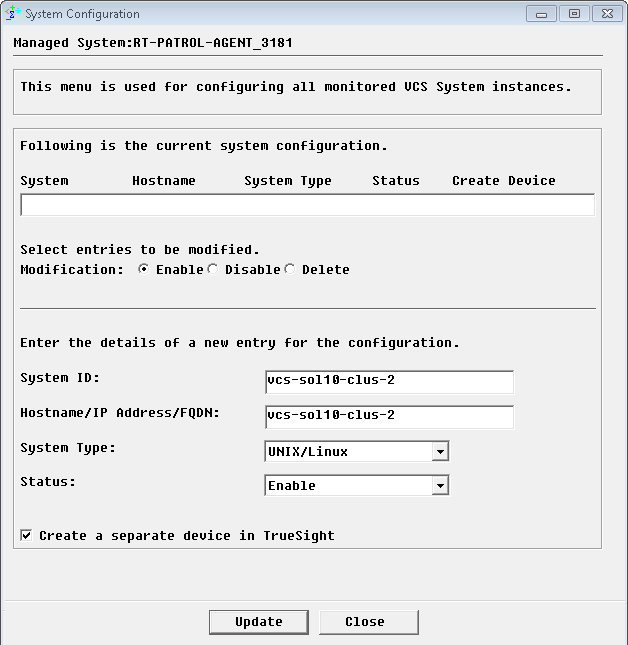
Task: Click the 'System Type' column header text
Action: point(288,181)
